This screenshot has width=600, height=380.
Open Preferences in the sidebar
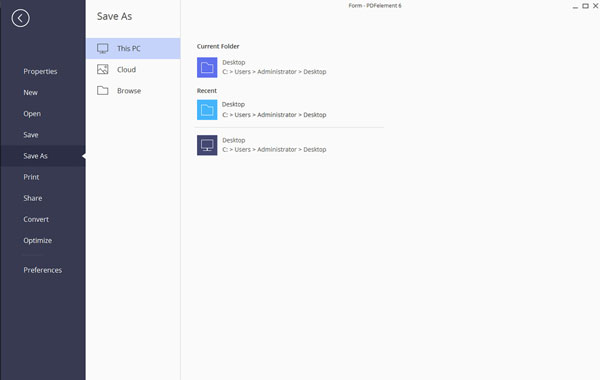click(x=42, y=270)
